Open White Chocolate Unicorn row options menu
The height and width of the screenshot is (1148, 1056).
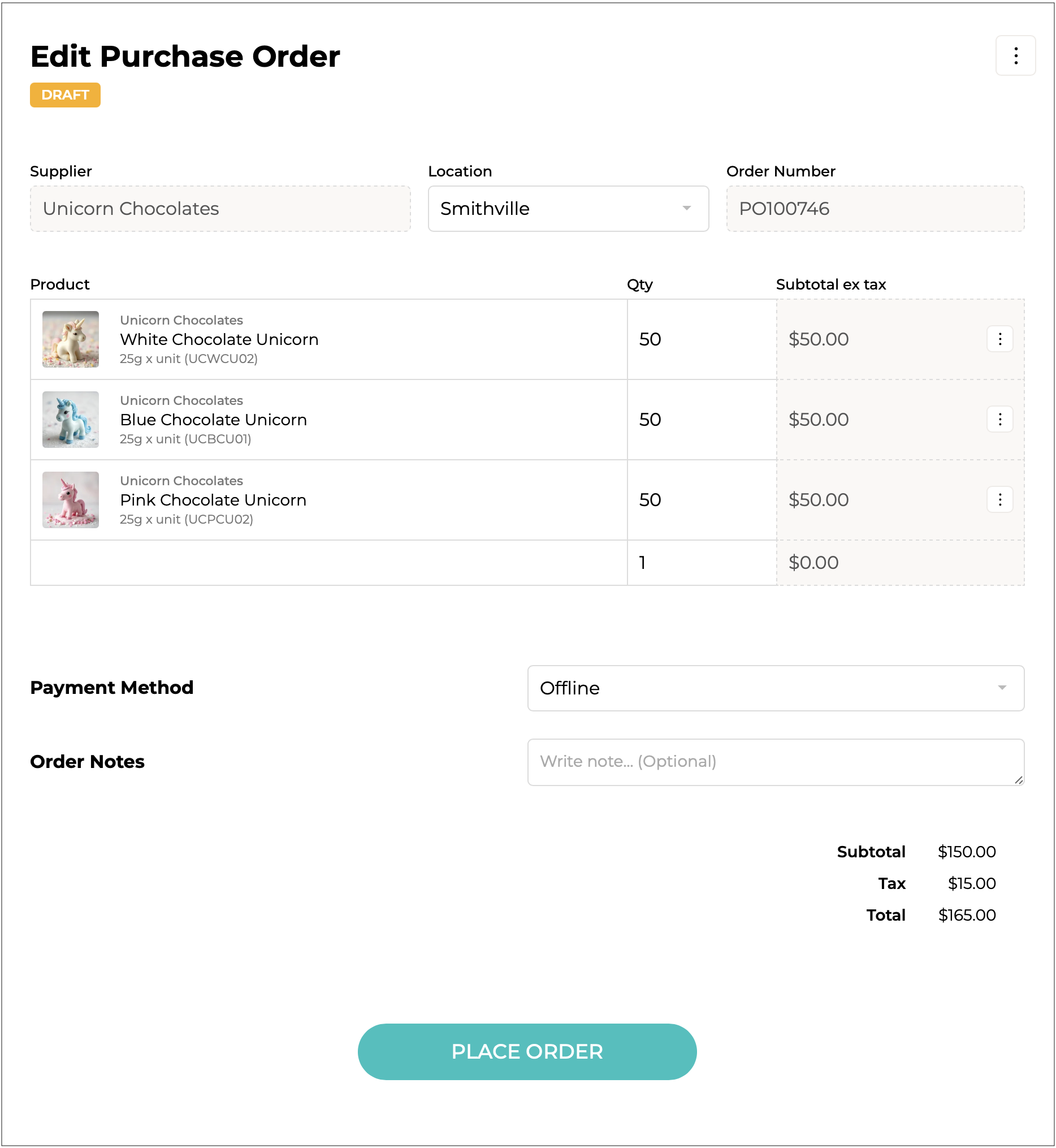click(x=999, y=339)
